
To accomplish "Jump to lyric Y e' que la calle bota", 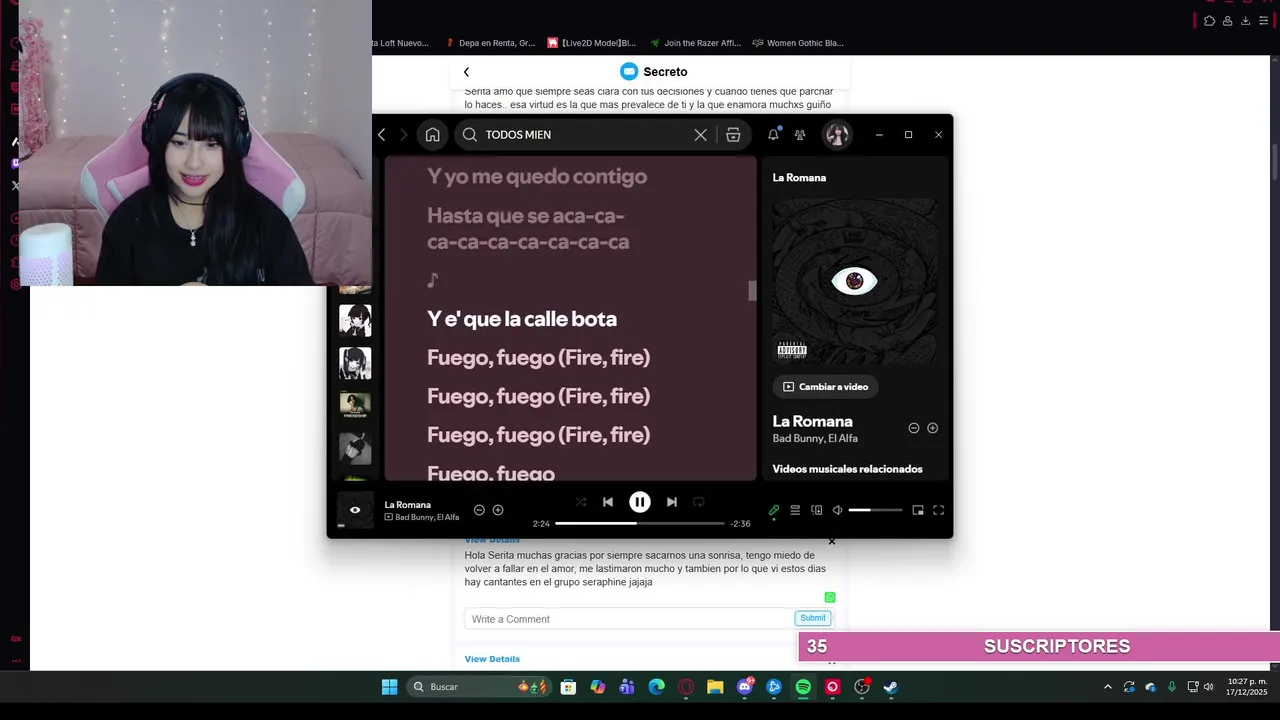I will 522,319.
